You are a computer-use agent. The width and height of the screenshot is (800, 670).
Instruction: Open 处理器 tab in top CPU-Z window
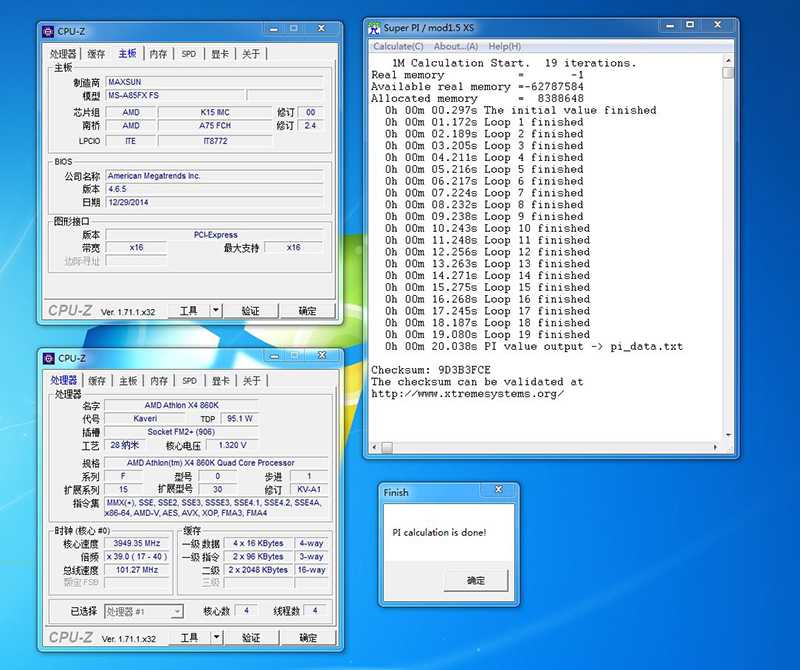pos(63,54)
